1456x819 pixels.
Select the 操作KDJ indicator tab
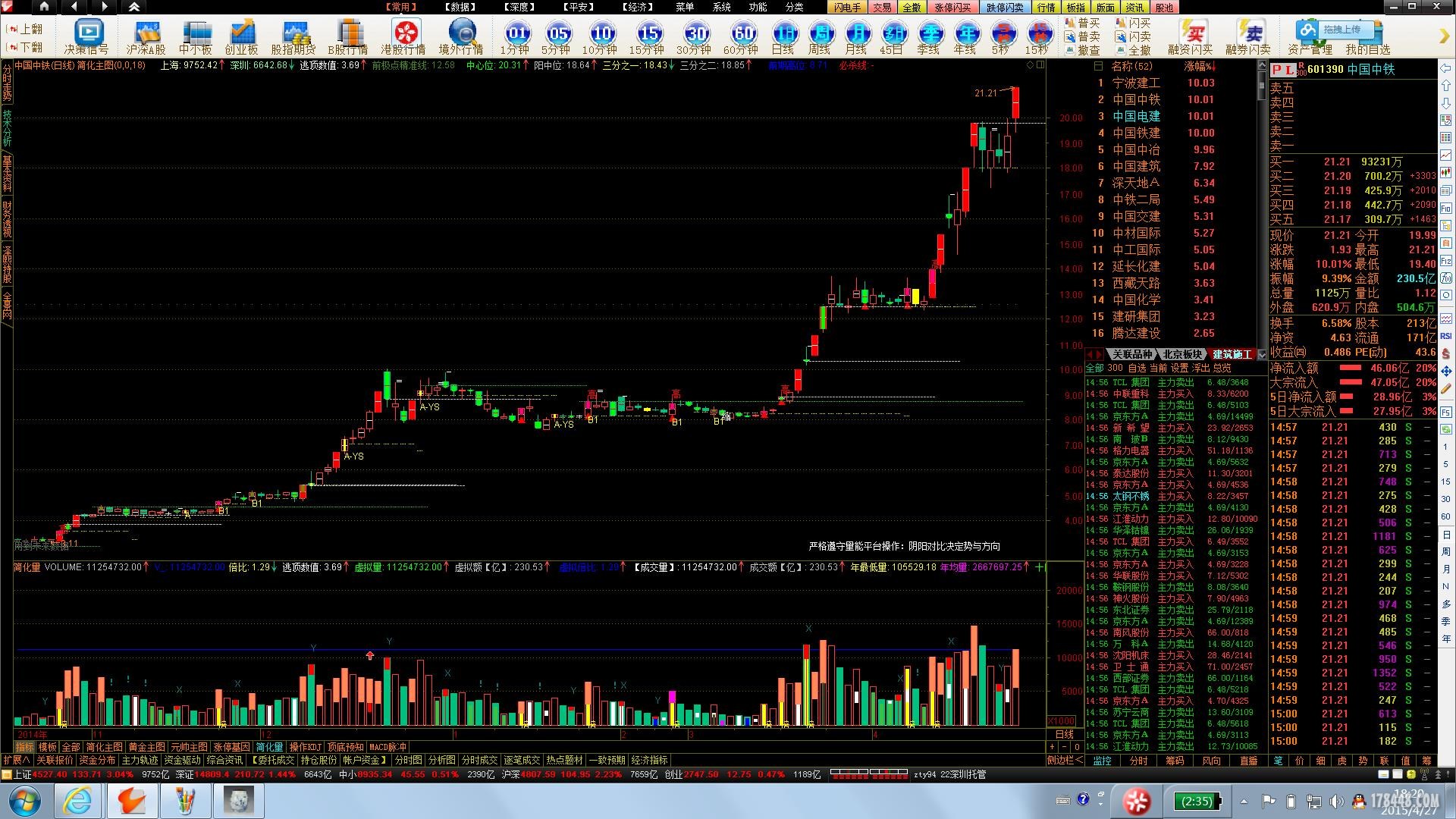306,747
